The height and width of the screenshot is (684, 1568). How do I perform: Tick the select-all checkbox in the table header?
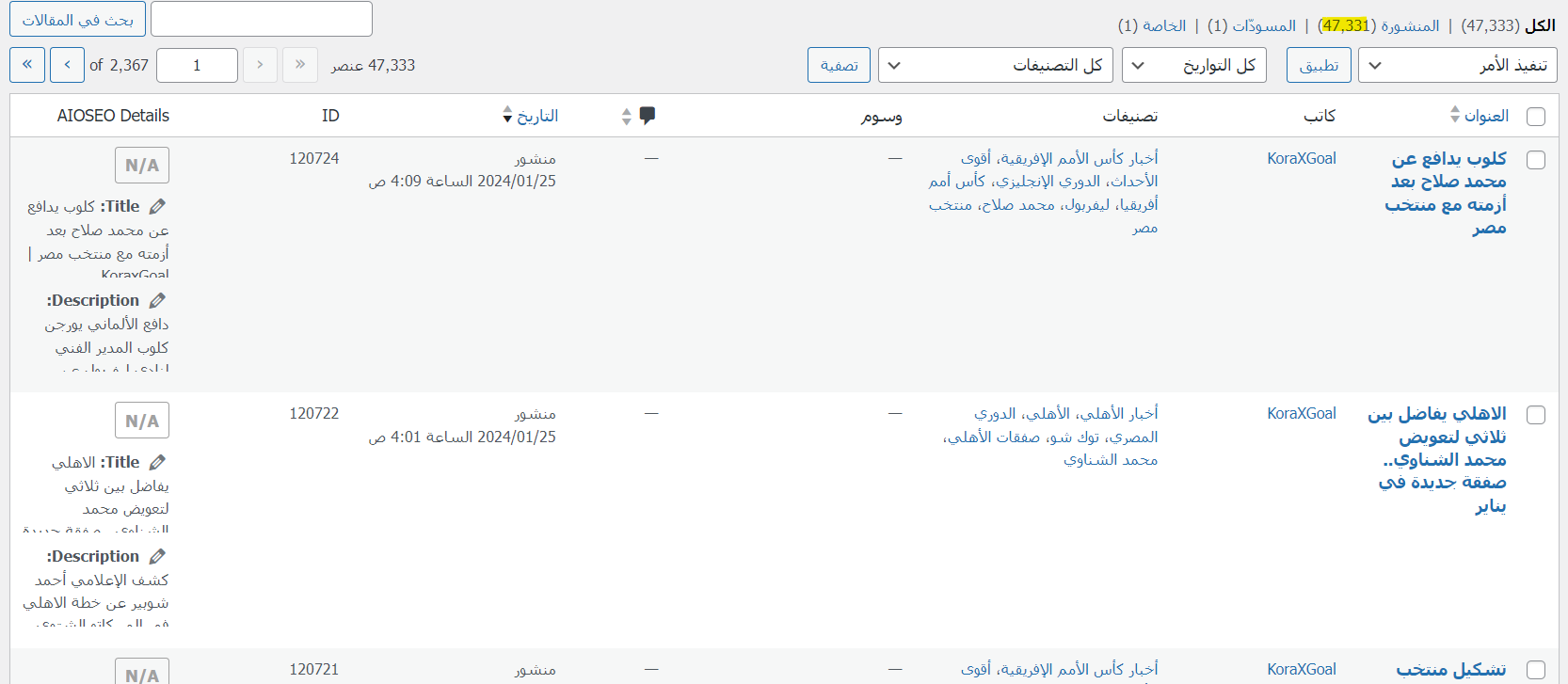(x=1536, y=117)
